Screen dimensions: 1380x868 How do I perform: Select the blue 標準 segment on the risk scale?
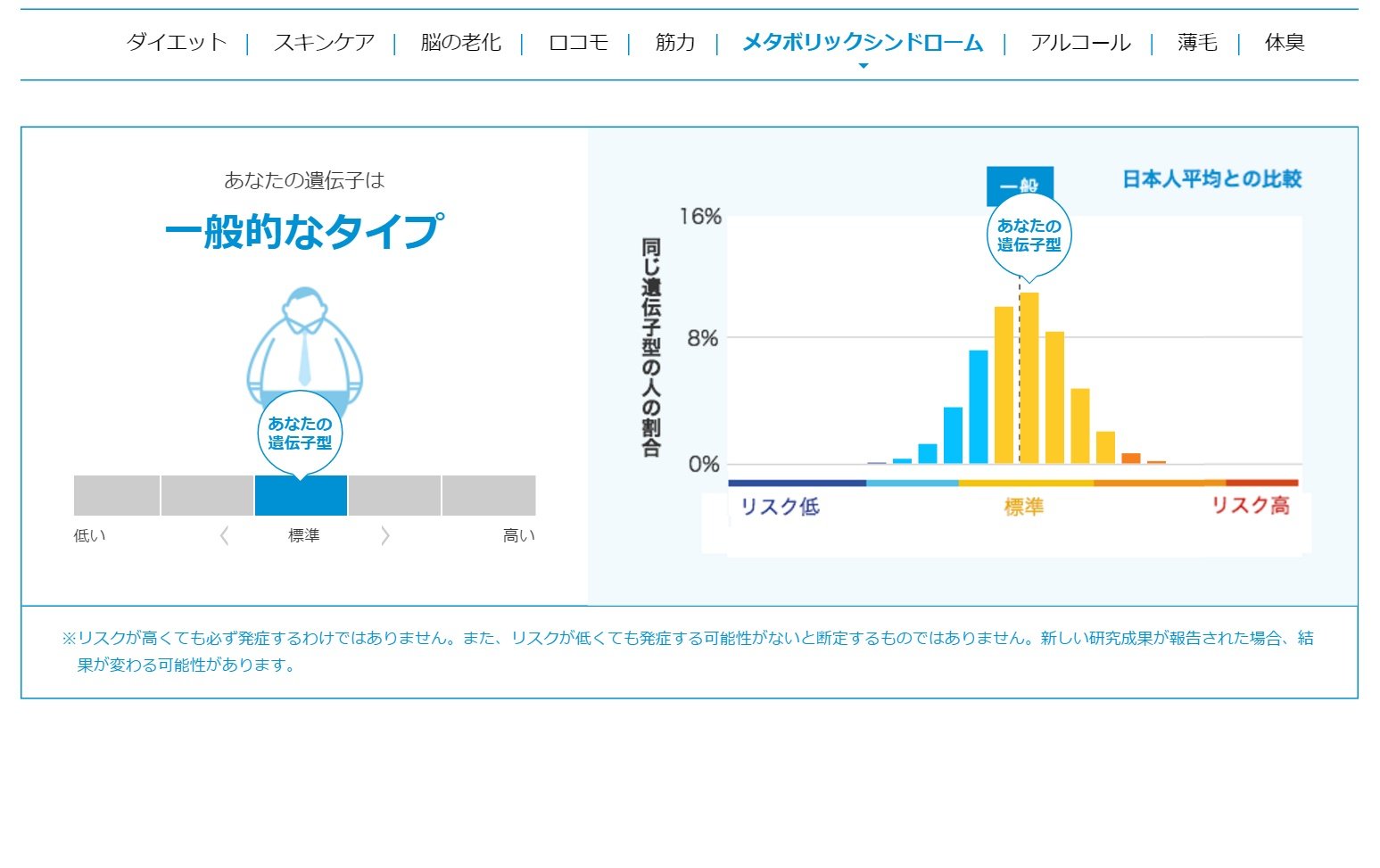tap(302, 495)
